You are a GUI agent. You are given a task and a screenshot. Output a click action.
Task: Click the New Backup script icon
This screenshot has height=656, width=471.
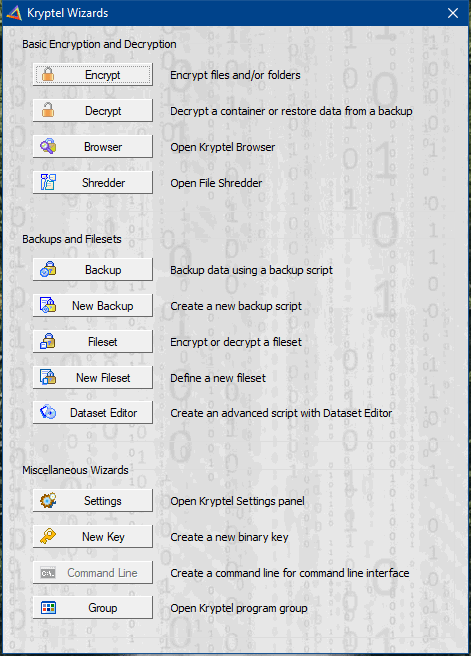(x=48, y=305)
